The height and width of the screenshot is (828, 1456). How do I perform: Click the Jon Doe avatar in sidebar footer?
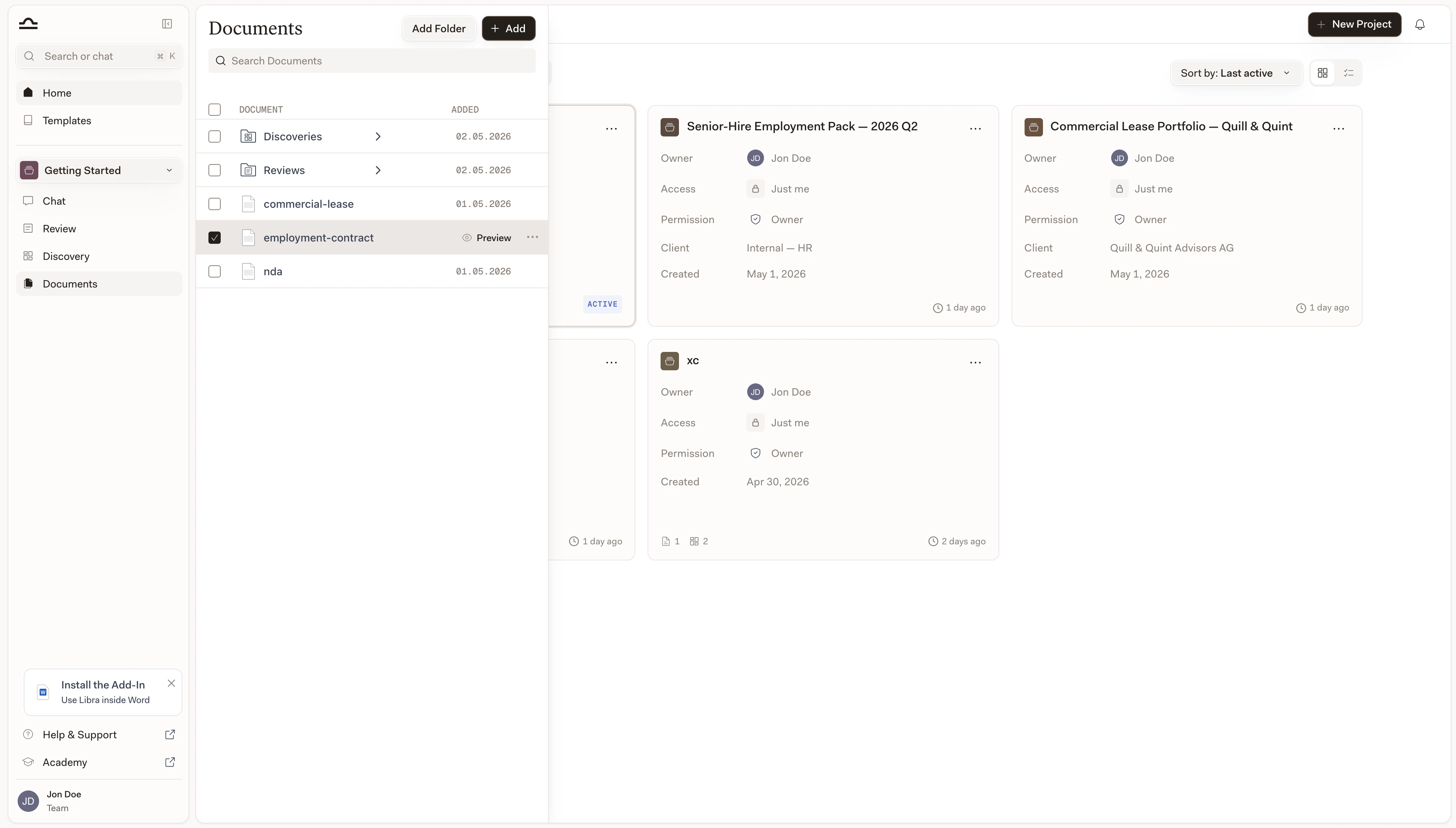click(x=28, y=801)
